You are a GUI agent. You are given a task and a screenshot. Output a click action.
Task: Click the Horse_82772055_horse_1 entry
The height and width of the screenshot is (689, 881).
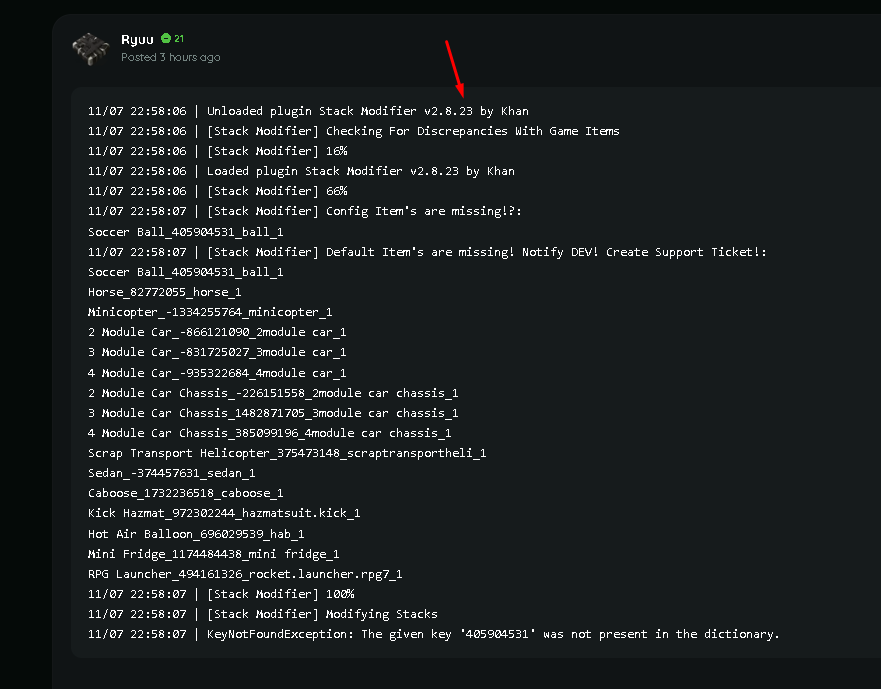[x=165, y=292]
